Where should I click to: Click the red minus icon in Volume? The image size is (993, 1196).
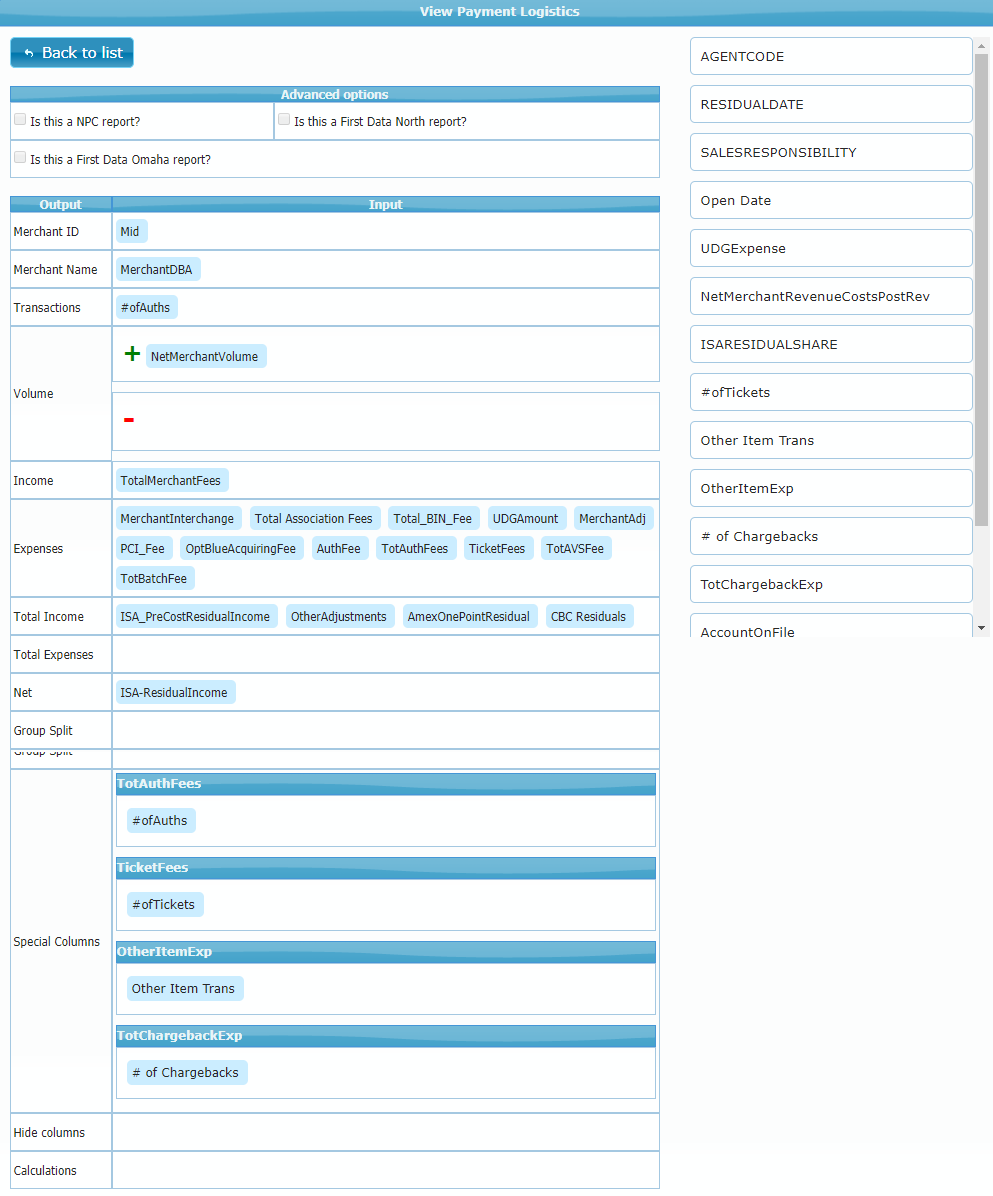pos(128,420)
